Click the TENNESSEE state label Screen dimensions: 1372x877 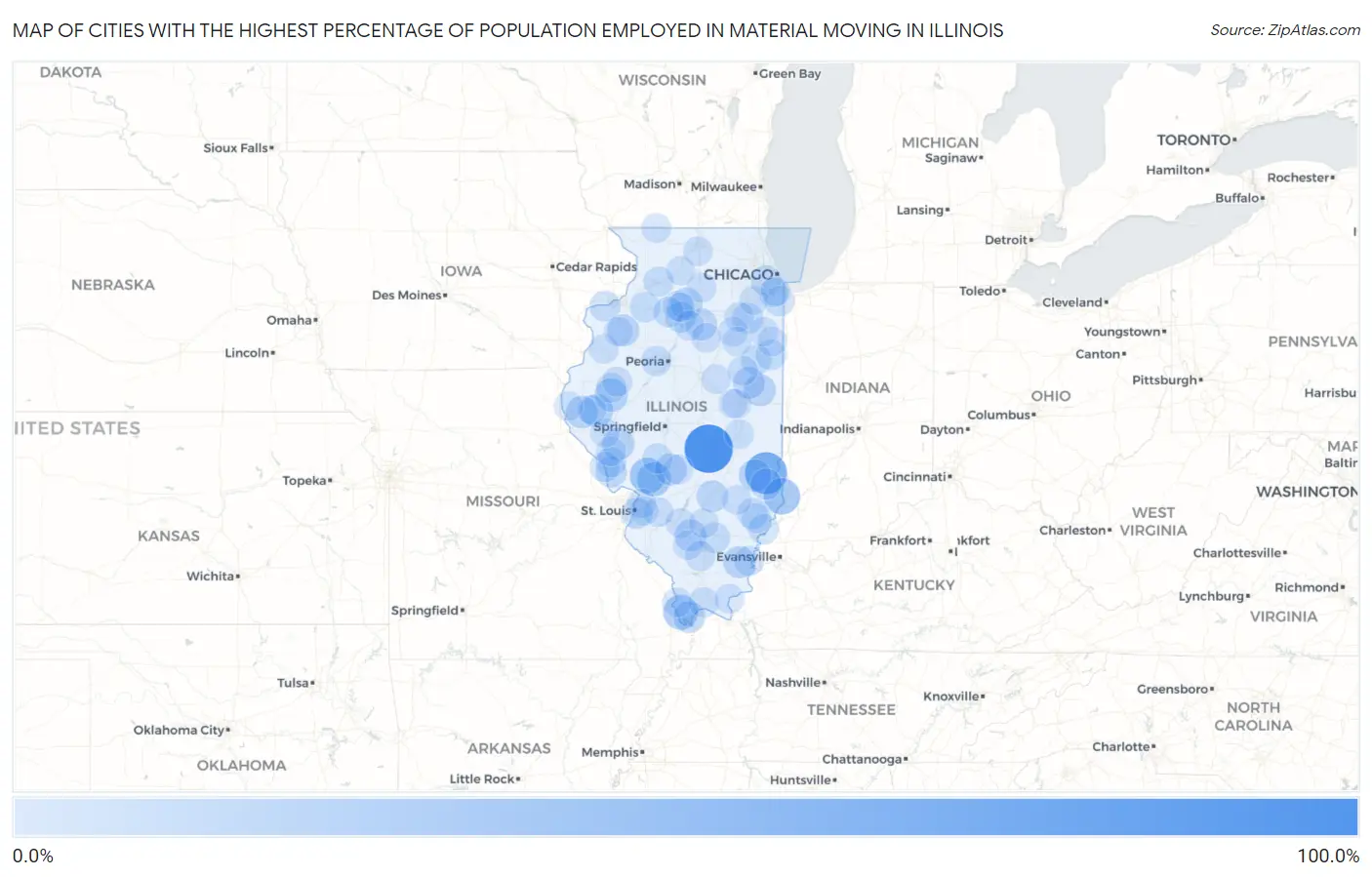click(x=851, y=709)
